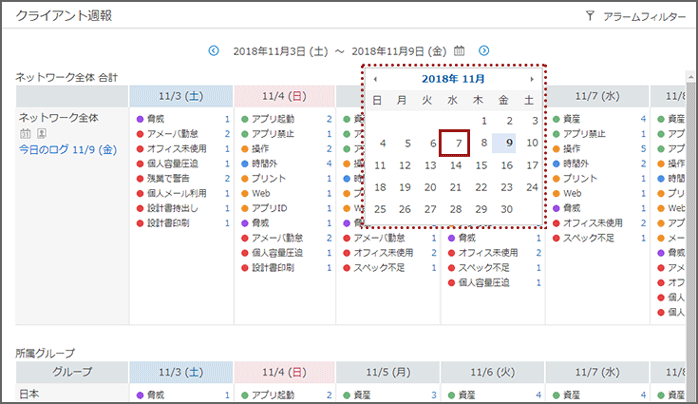Viewport: 698px width, 404px height.
Task: Select day 1 in calendar
Action: coord(484,121)
